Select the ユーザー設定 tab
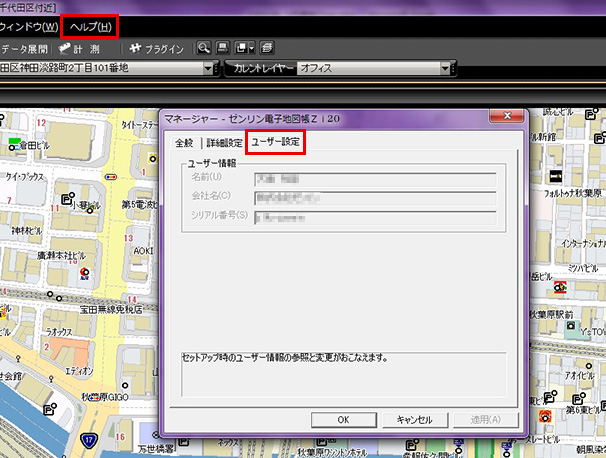Screen dimensions: 606x458 [276, 142]
